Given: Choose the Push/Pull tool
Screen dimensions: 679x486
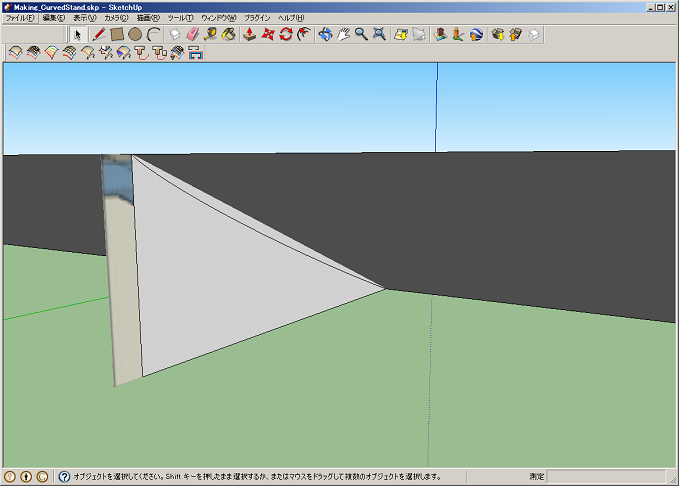Looking at the screenshot, I should point(250,34).
